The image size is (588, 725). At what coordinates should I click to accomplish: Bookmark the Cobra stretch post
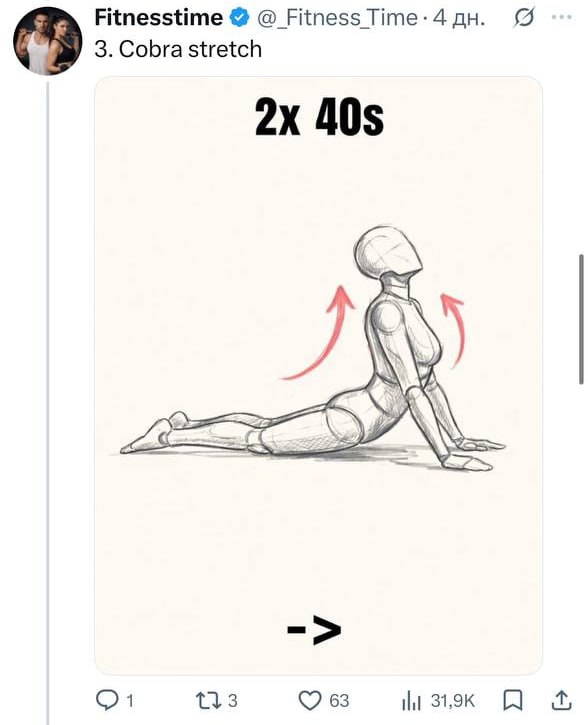[512, 700]
